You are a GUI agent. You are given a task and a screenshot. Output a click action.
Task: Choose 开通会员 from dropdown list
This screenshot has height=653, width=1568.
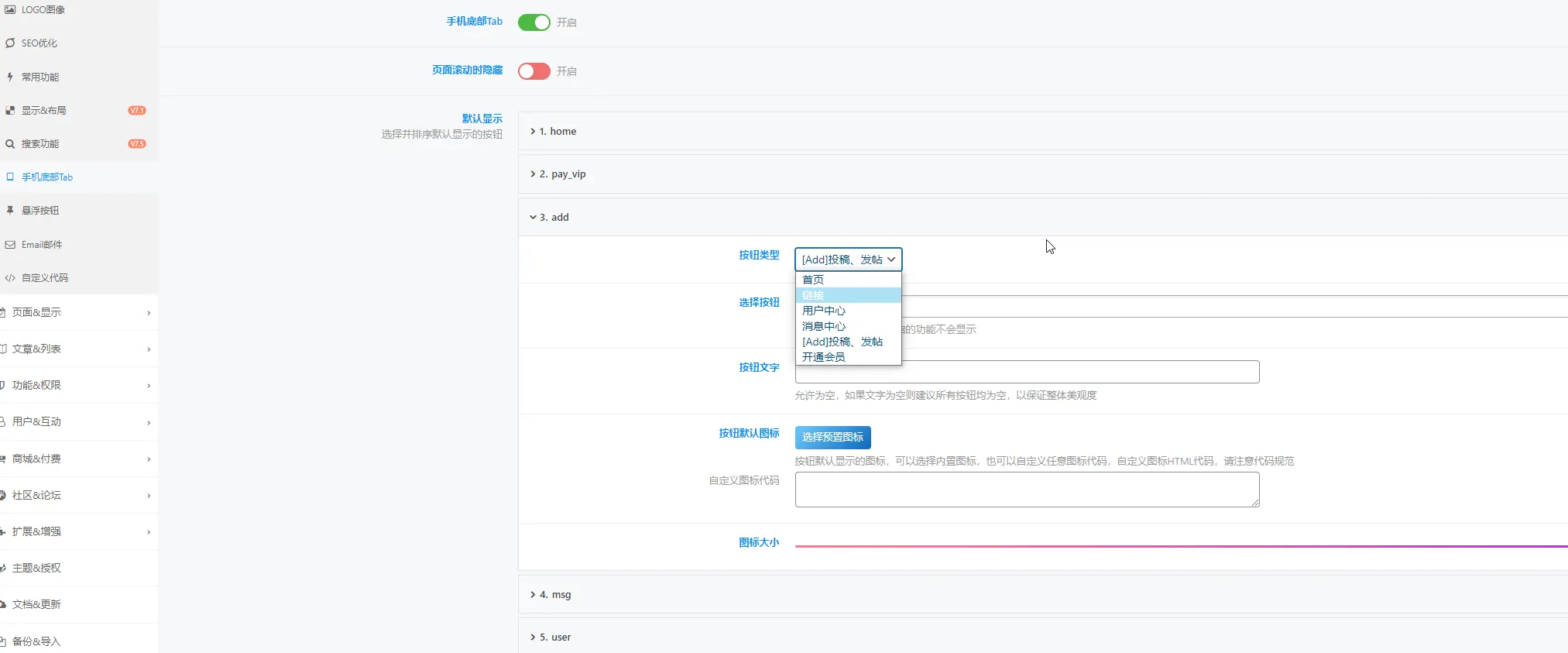(849, 357)
